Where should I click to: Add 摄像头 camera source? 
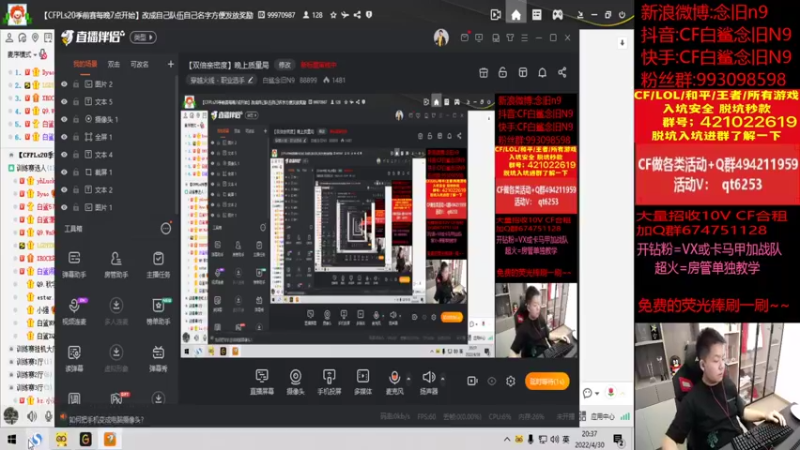click(x=295, y=382)
